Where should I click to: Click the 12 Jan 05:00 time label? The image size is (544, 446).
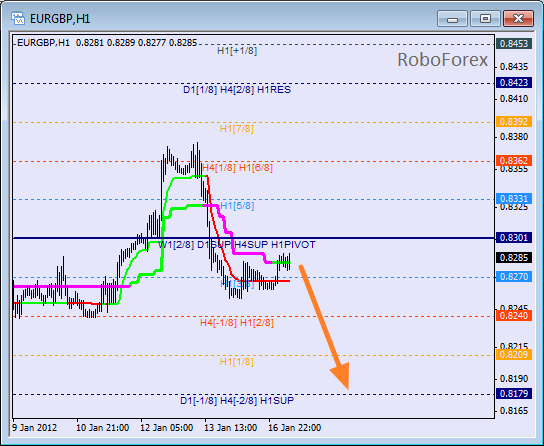(167, 428)
